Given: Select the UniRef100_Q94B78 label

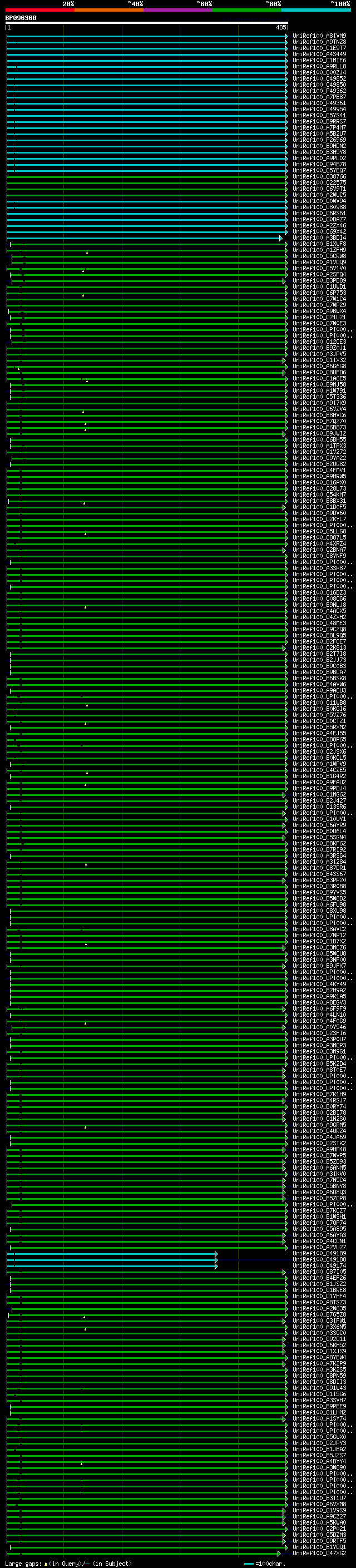Looking at the screenshot, I should [x=319, y=164].
